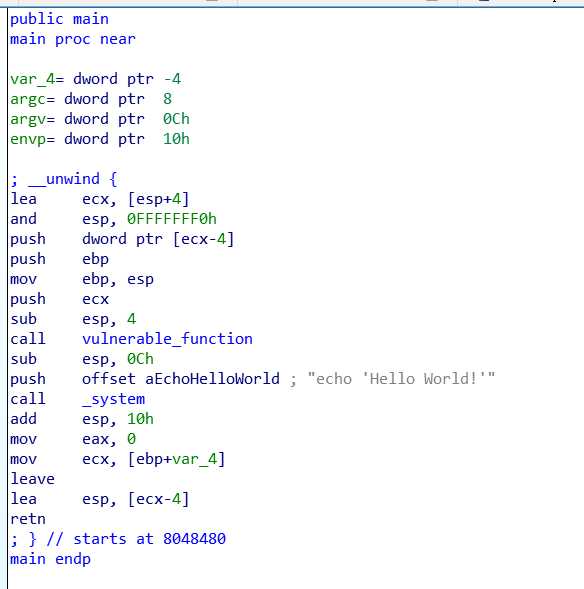Follow the _system call target

pyautogui.click(x=113, y=399)
